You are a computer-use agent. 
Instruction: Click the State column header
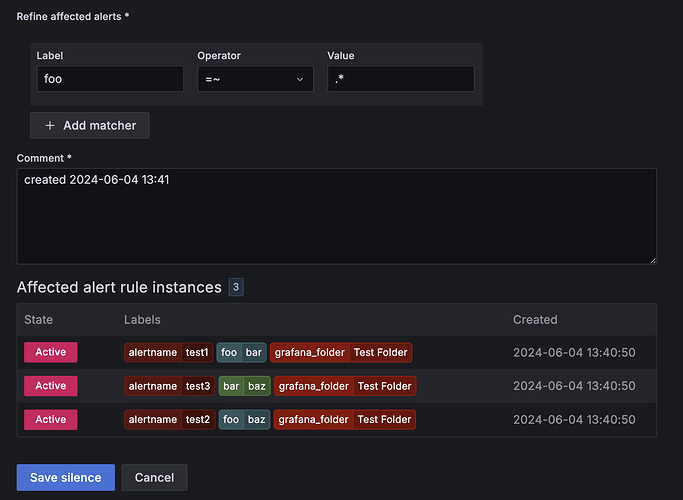[38, 320]
